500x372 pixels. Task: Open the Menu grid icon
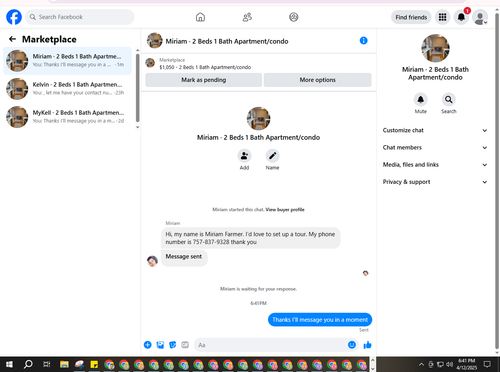click(x=442, y=17)
